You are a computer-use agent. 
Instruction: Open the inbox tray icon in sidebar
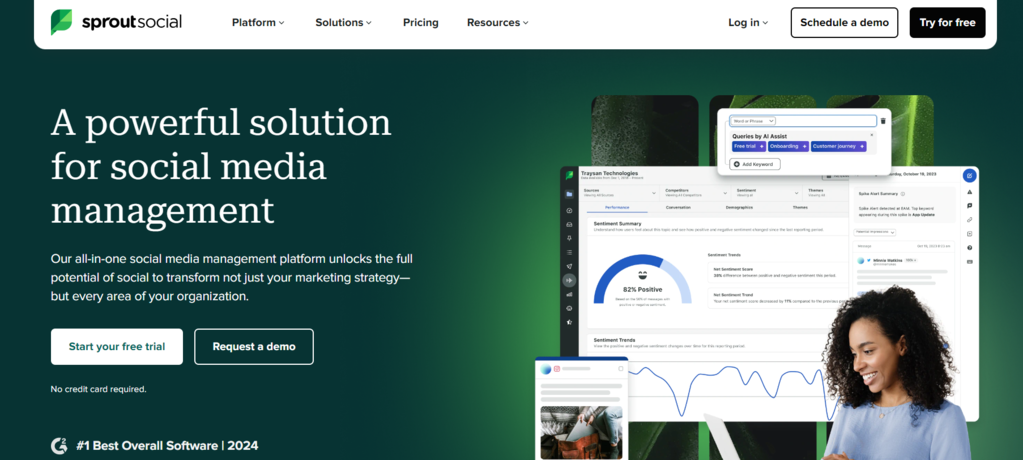570,224
